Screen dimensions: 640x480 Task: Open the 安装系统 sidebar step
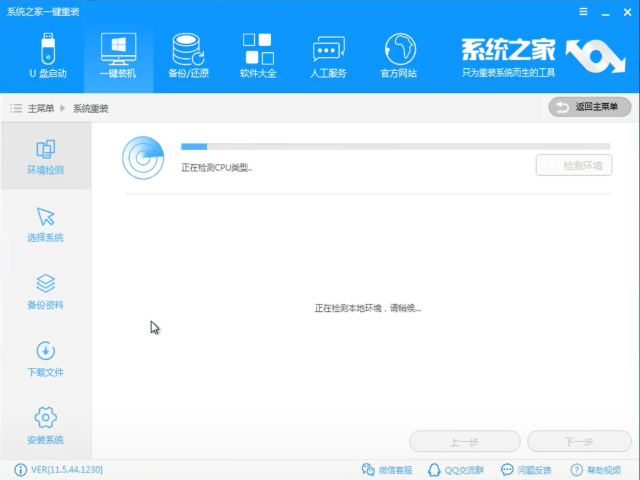click(x=45, y=425)
